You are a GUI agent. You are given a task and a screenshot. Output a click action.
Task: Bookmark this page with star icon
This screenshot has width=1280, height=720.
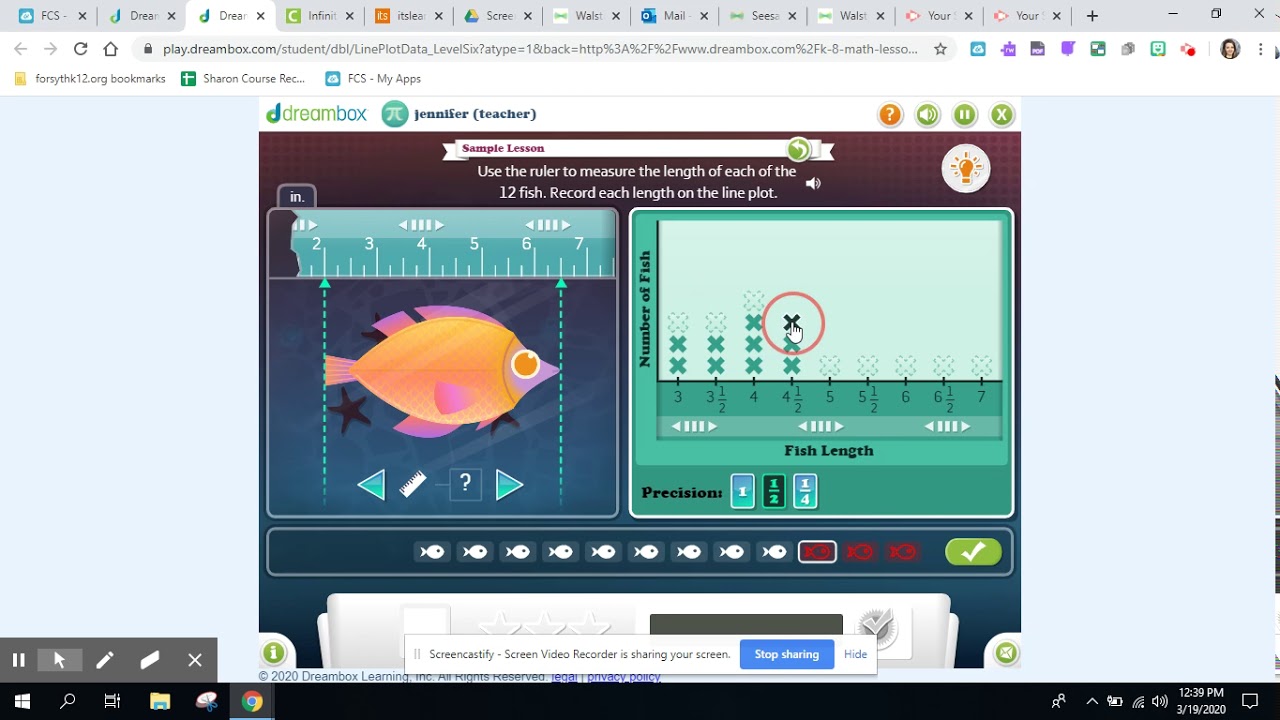[x=940, y=49]
